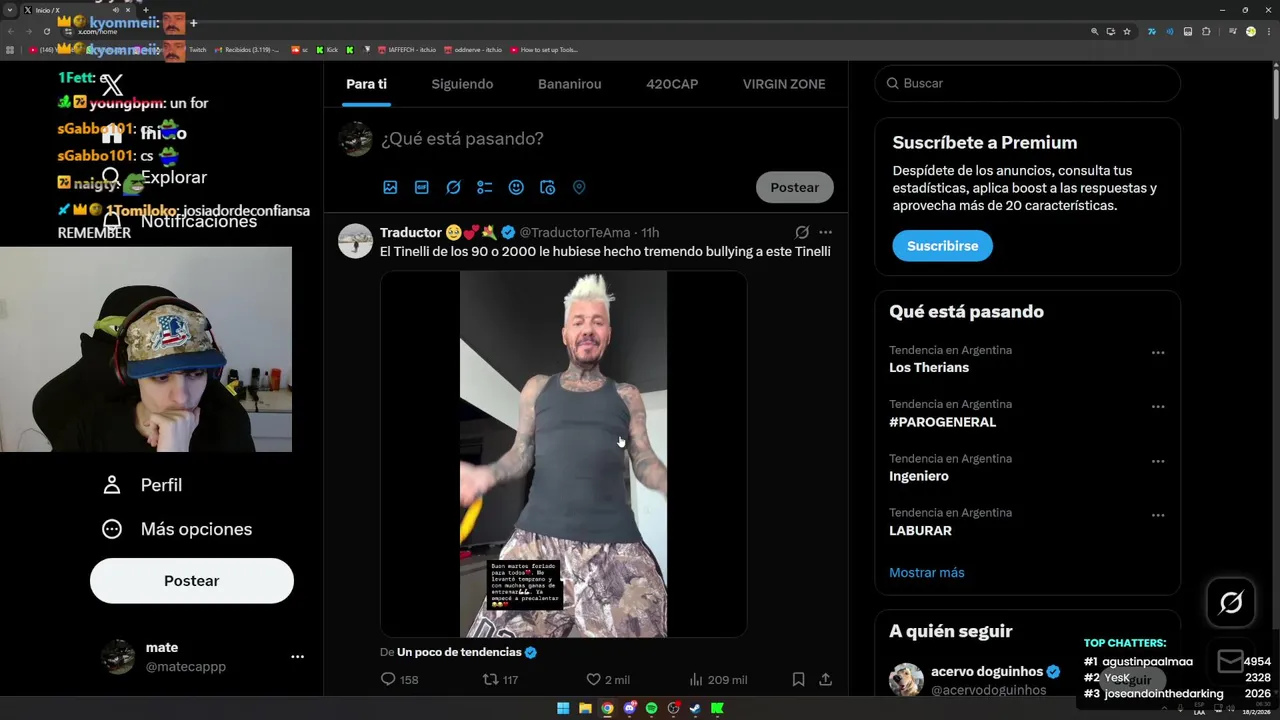
Task: Add a GIF to the post
Action: (422, 187)
